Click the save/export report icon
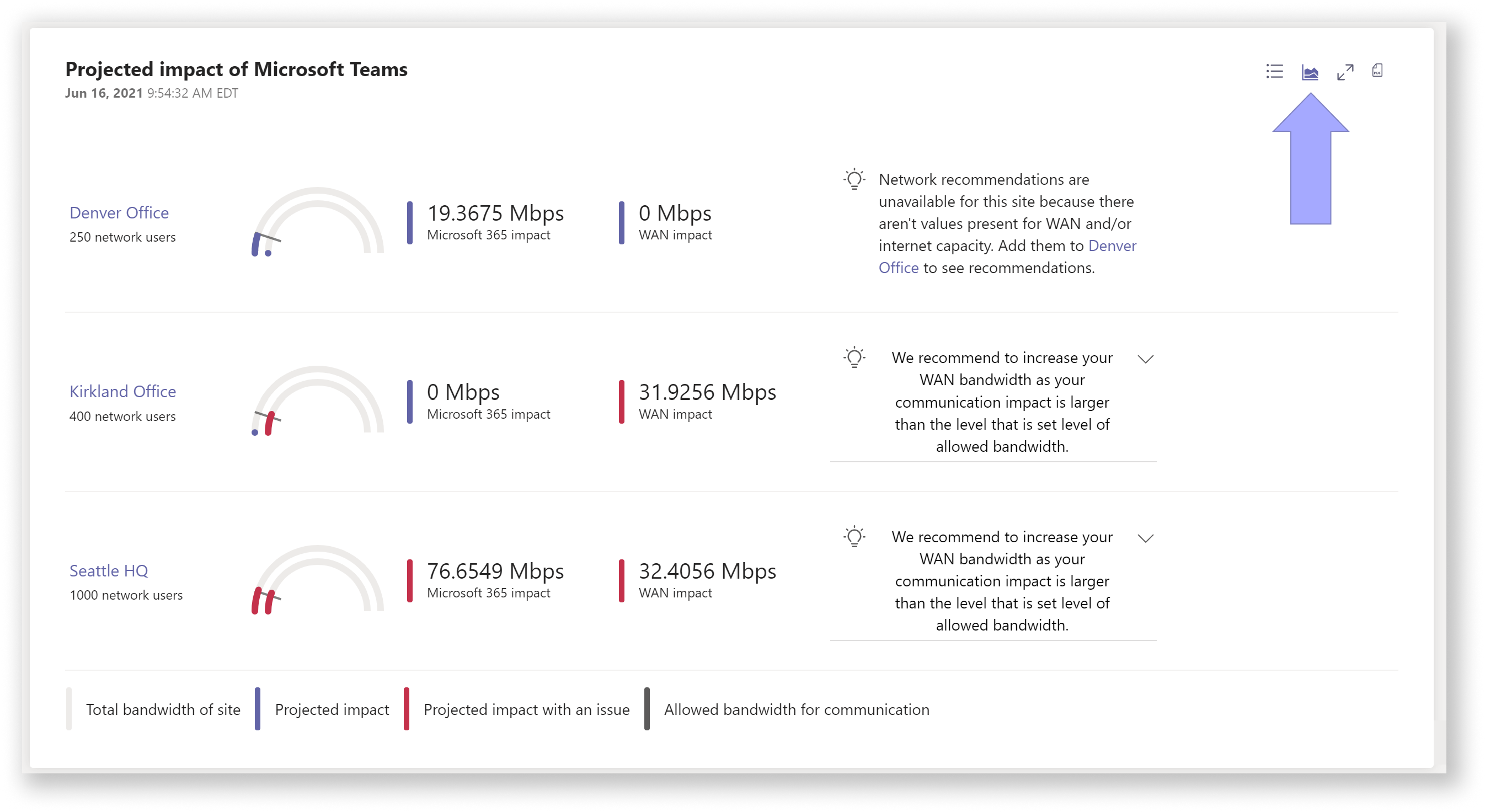This screenshot has height=812, width=1485. [x=1378, y=70]
